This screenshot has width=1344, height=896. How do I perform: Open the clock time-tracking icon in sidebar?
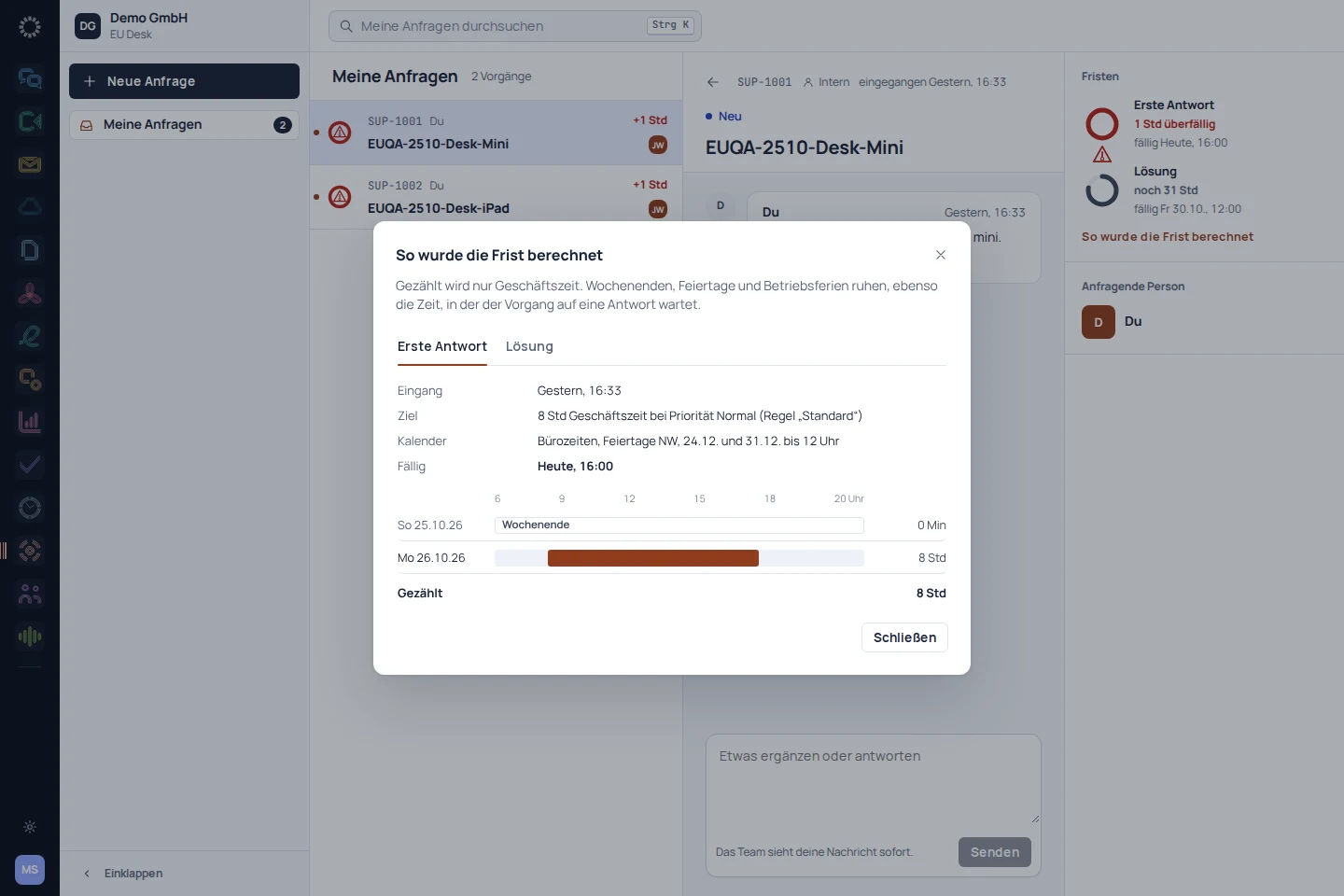[30, 508]
